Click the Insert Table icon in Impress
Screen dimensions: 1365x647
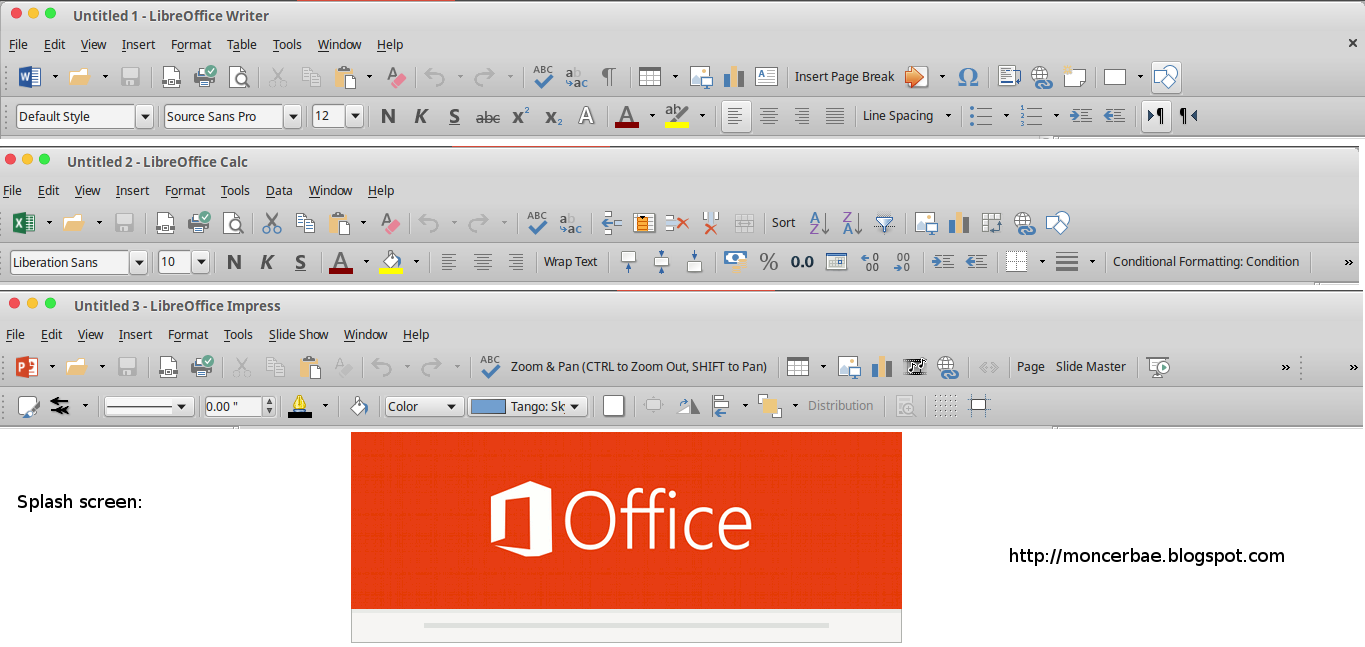(797, 367)
